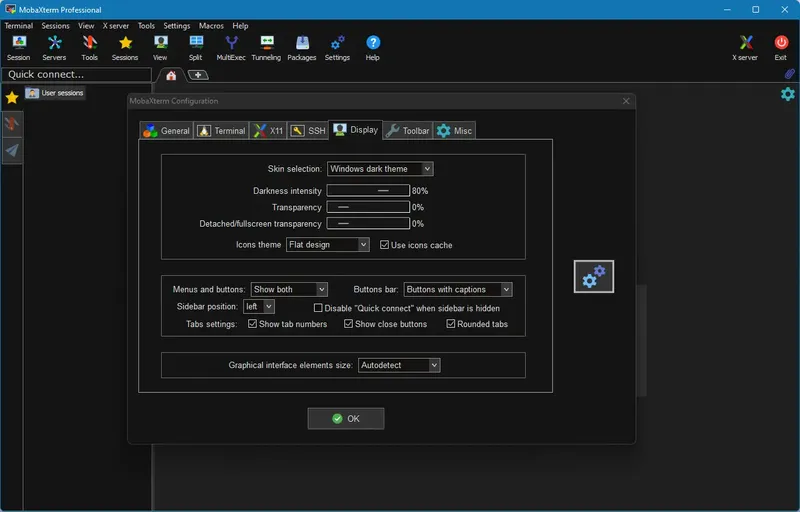Viewport: 800px width, 512px height.
Task: Switch to the Terminal config tab
Action: pyautogui.click(x=221, y=131)
